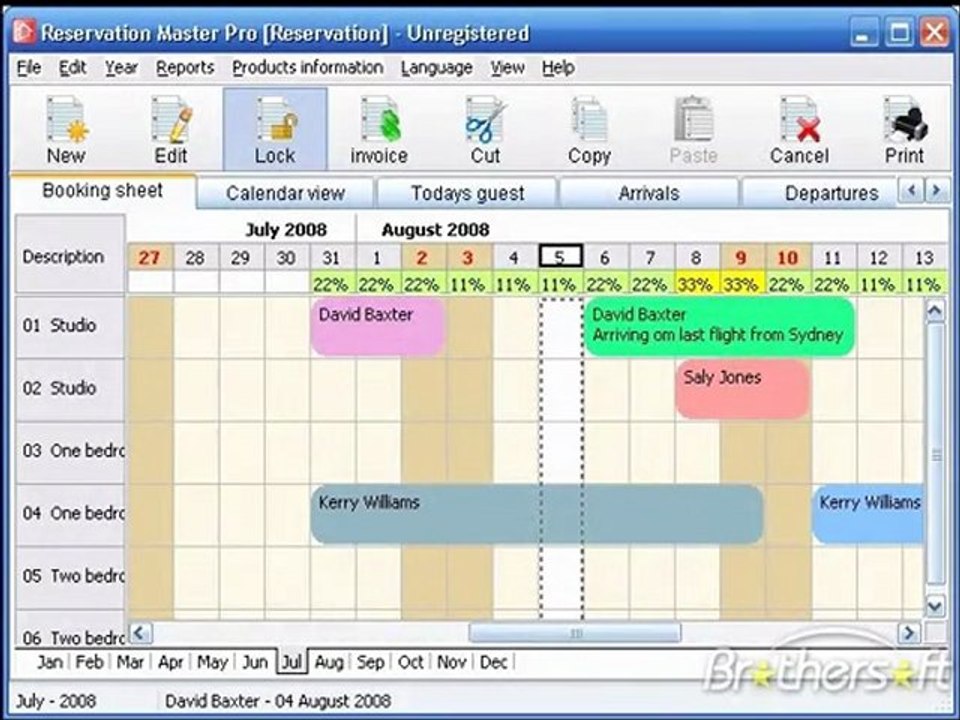Select the Mar month button
Viewport: 960px width, 720px height.
(x=130, y=662)
